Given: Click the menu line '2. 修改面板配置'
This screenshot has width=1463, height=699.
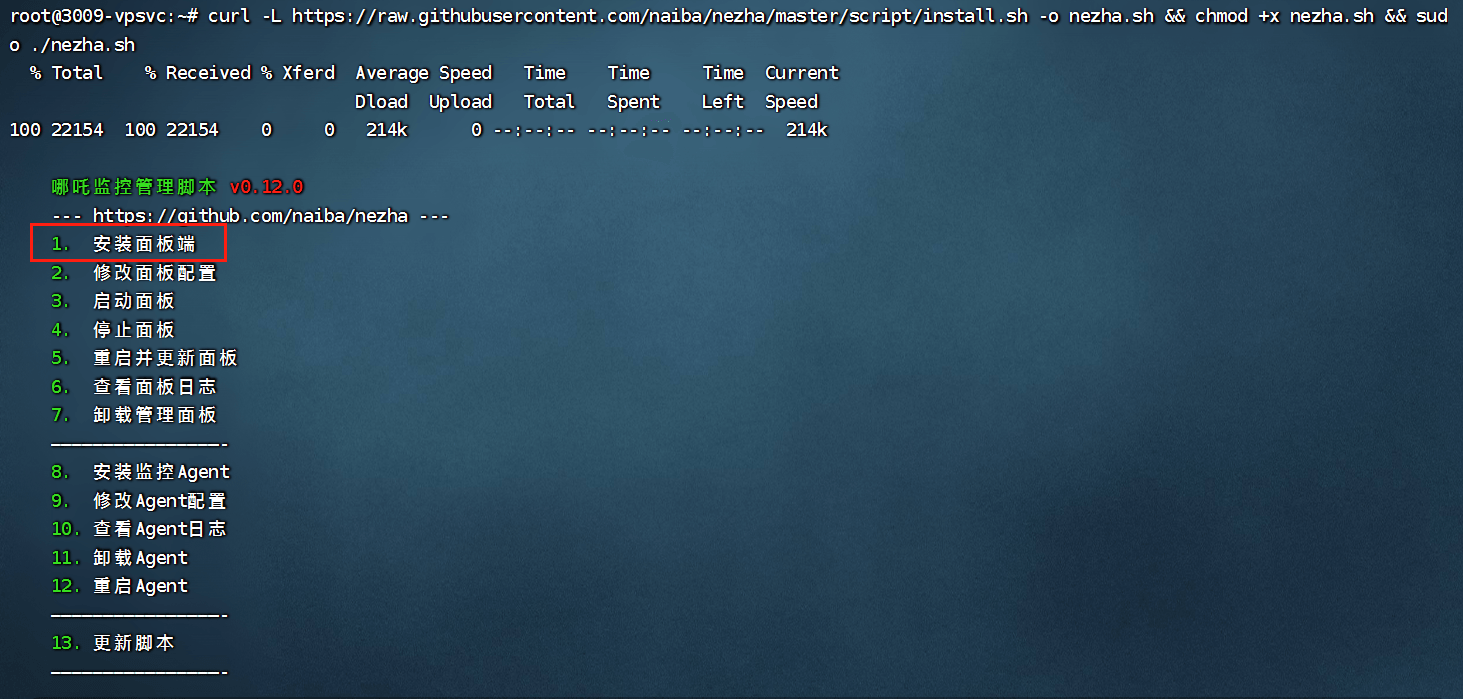Looking at the screenshot, I should (x=134, y=273).
